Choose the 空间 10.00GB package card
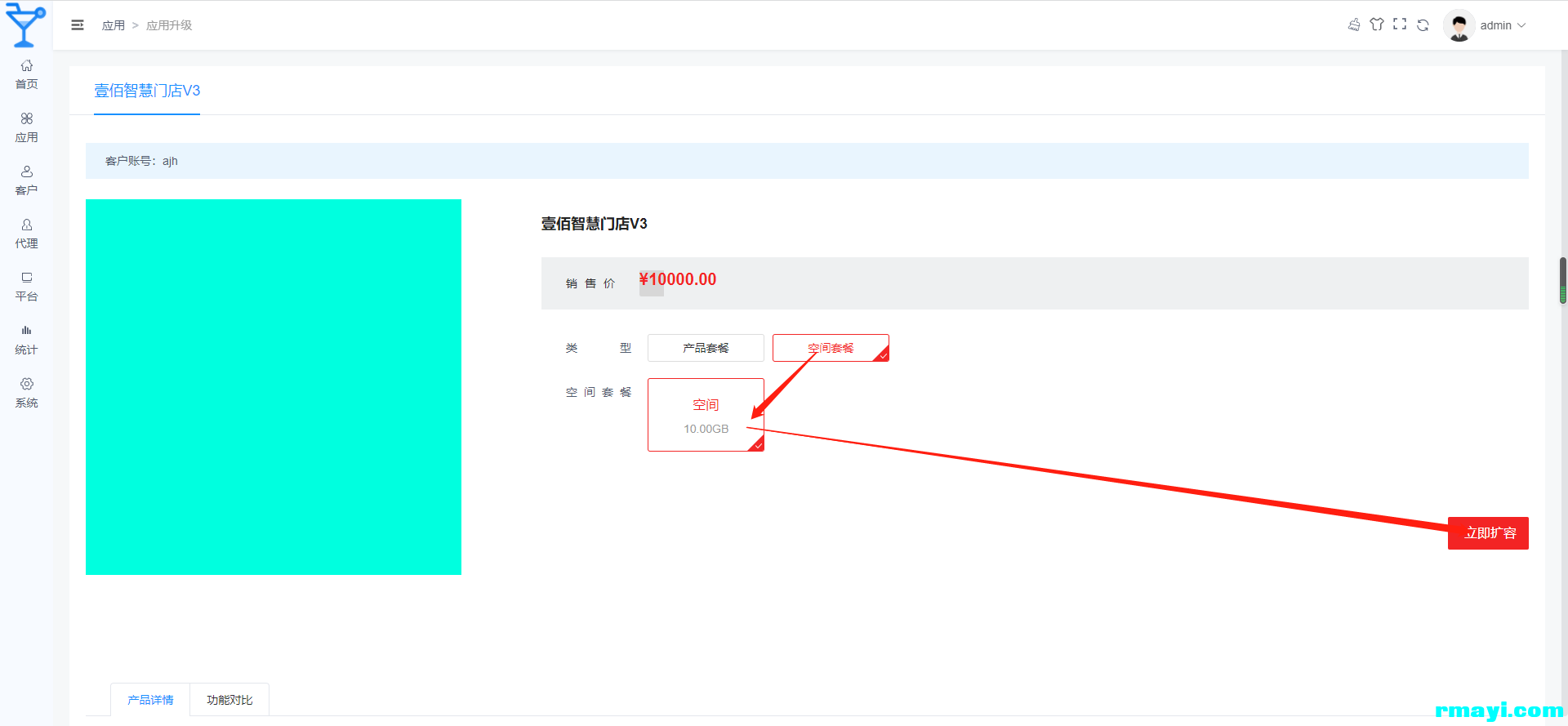Viewport: 1568px width, 726px height. tap(706, 415)
